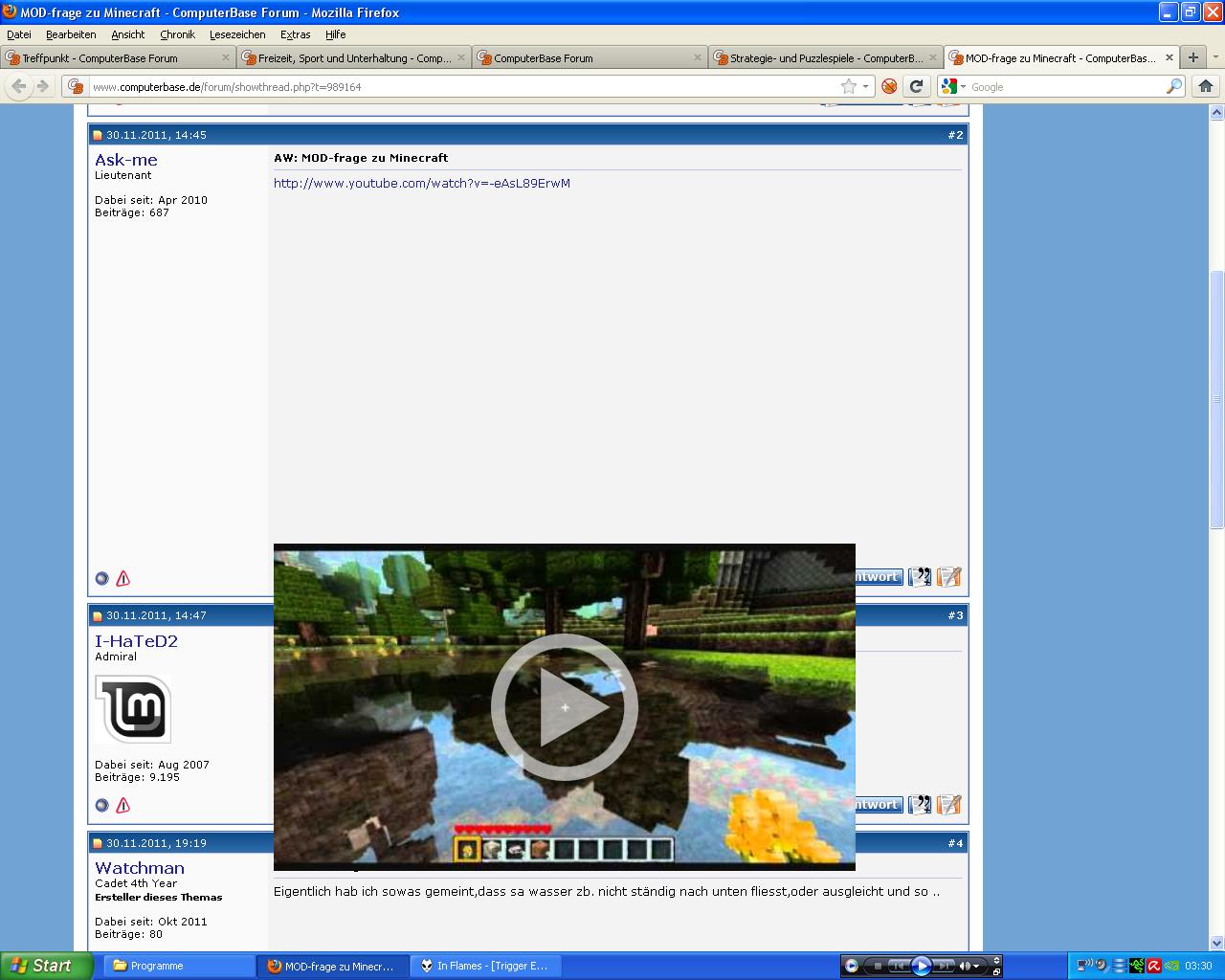
Task: Switch to In Flames player in taskbar
Action: click(x=486, y=966)
